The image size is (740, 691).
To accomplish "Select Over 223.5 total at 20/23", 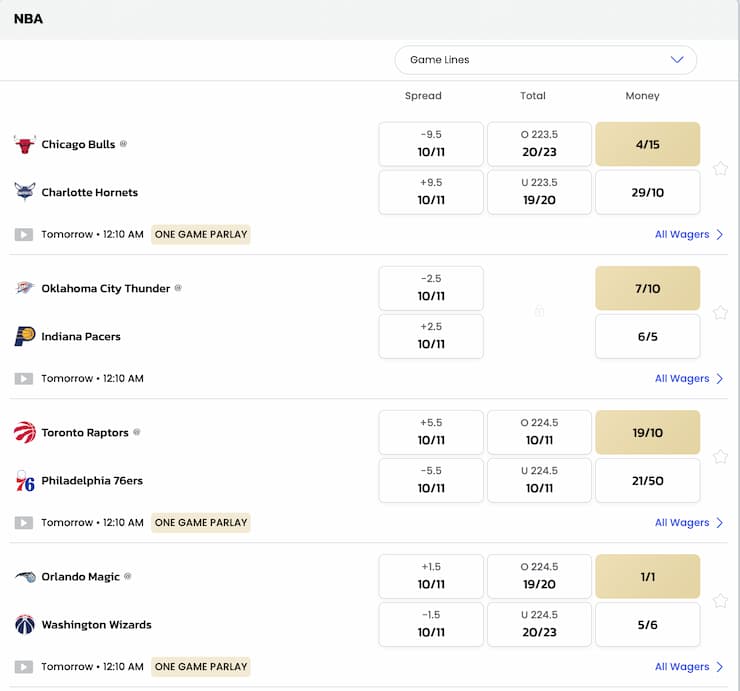I will [539, 144].
